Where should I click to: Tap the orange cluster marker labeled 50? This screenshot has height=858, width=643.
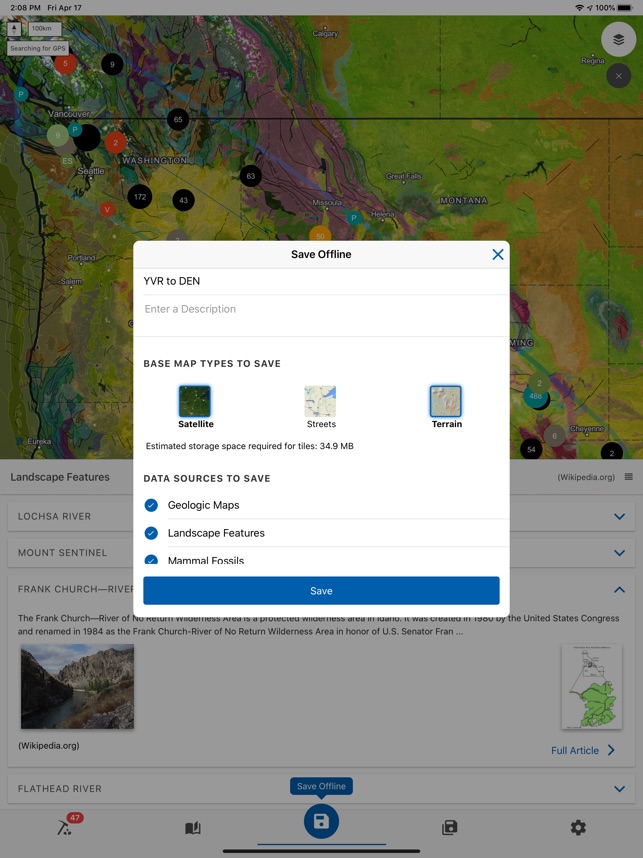(320, 236)
